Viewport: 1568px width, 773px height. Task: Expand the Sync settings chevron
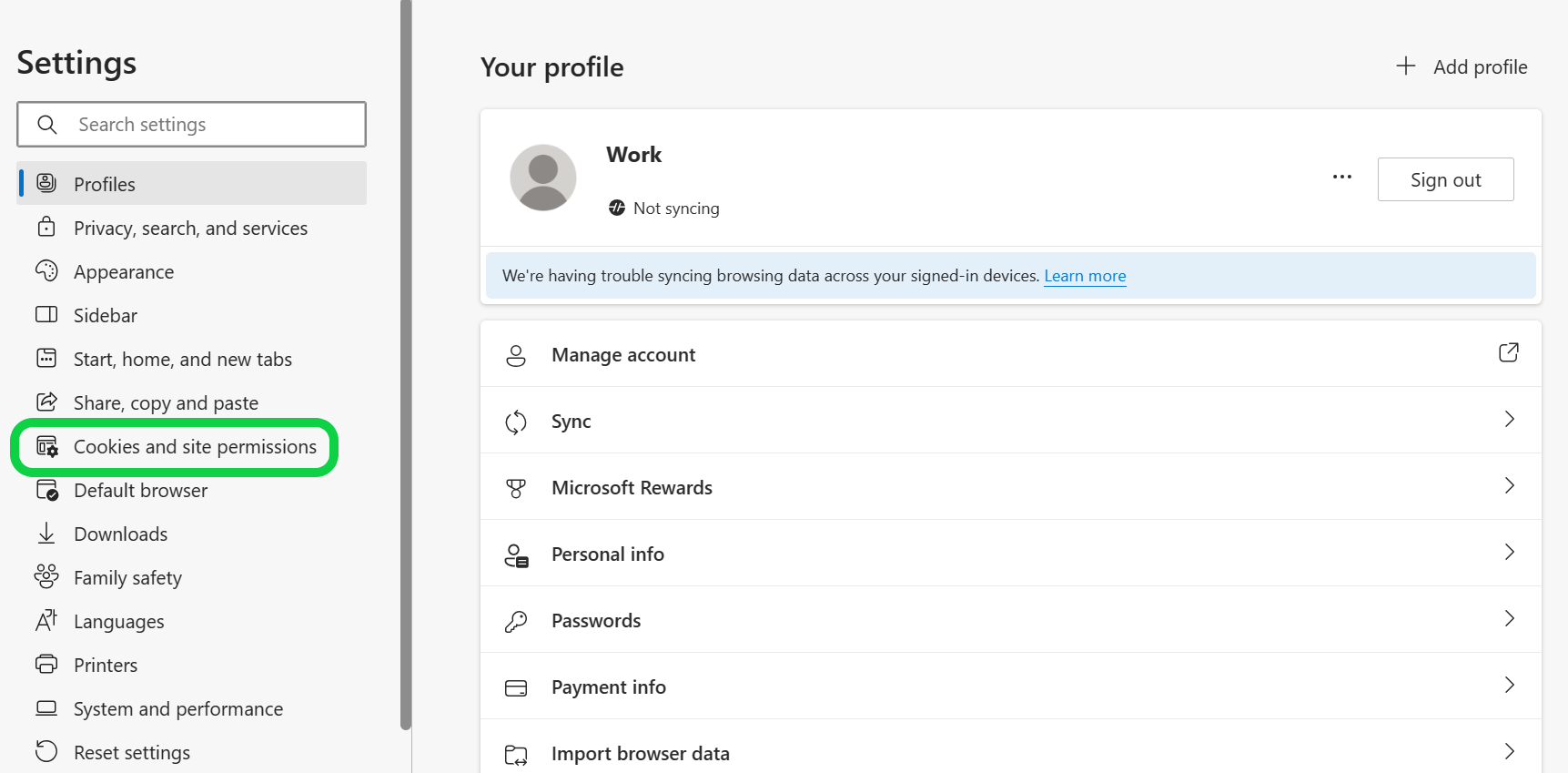coord(1510,419)
